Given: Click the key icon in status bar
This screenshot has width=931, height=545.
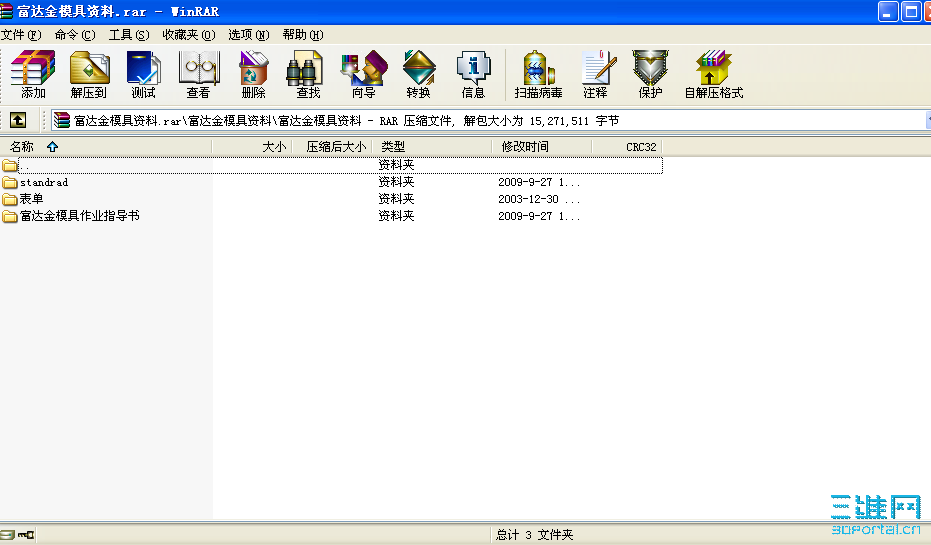Looking at the screenshot, I should (x=26, y=535).
